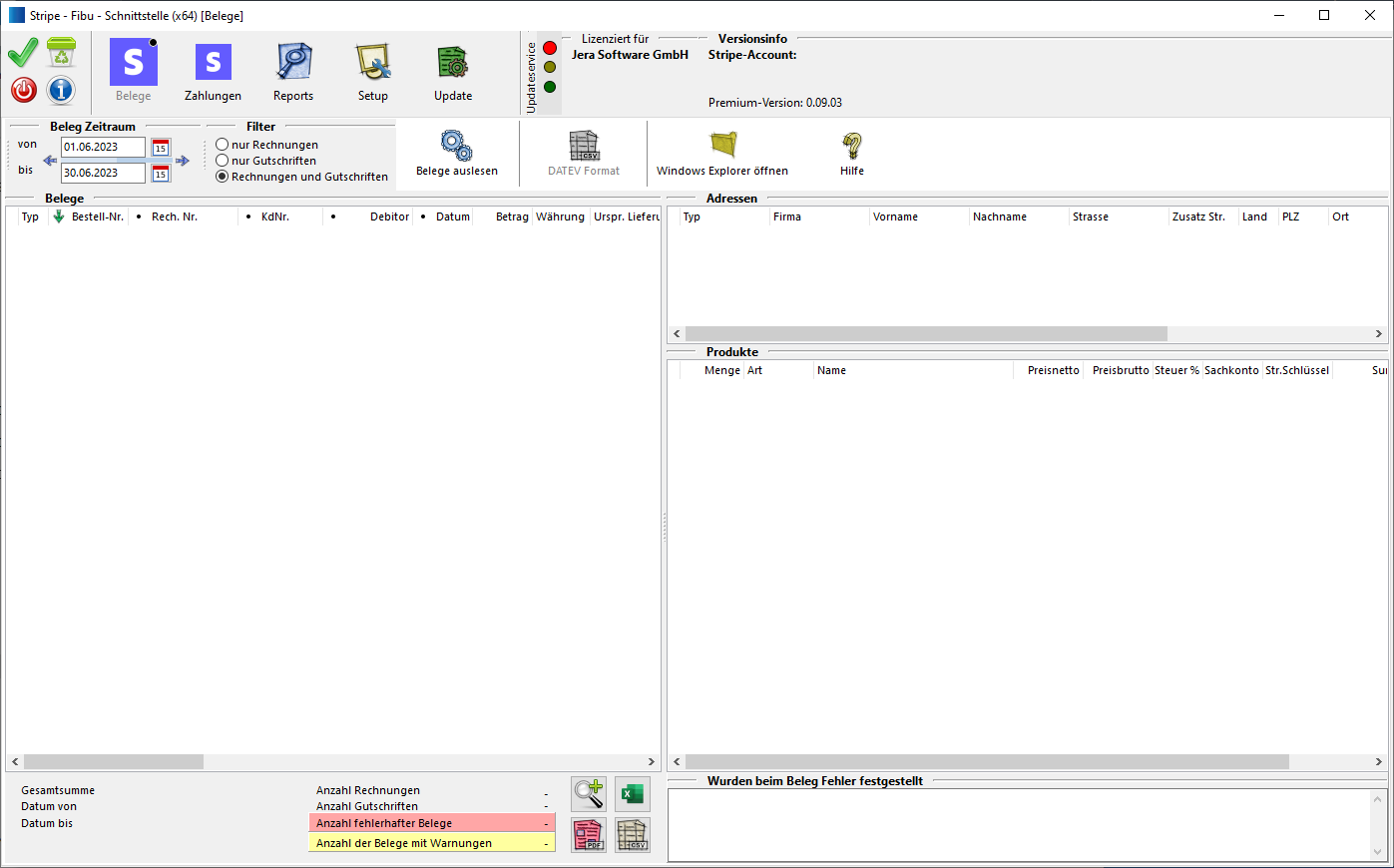Open the blue info icon
The height and width of the screenshot is (868, 1394).
[61, 90]
